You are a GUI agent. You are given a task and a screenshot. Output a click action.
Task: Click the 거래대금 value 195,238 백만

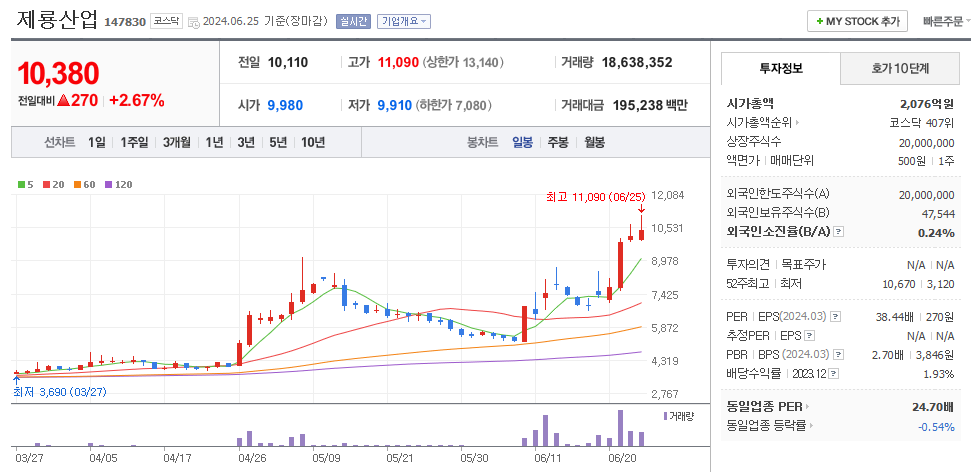coord(650,105)
